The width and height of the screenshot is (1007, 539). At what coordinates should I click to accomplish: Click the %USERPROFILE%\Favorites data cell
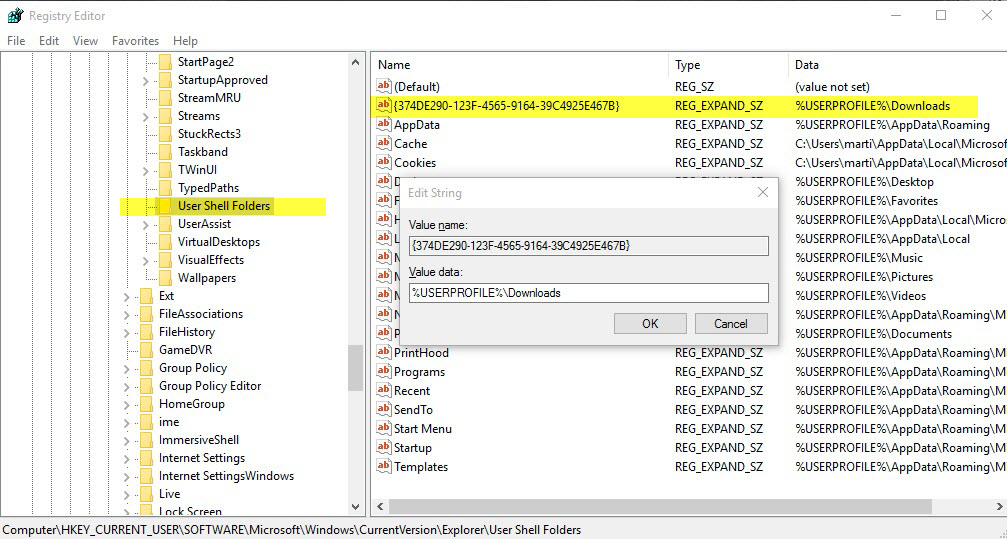[x=866, y=200]
